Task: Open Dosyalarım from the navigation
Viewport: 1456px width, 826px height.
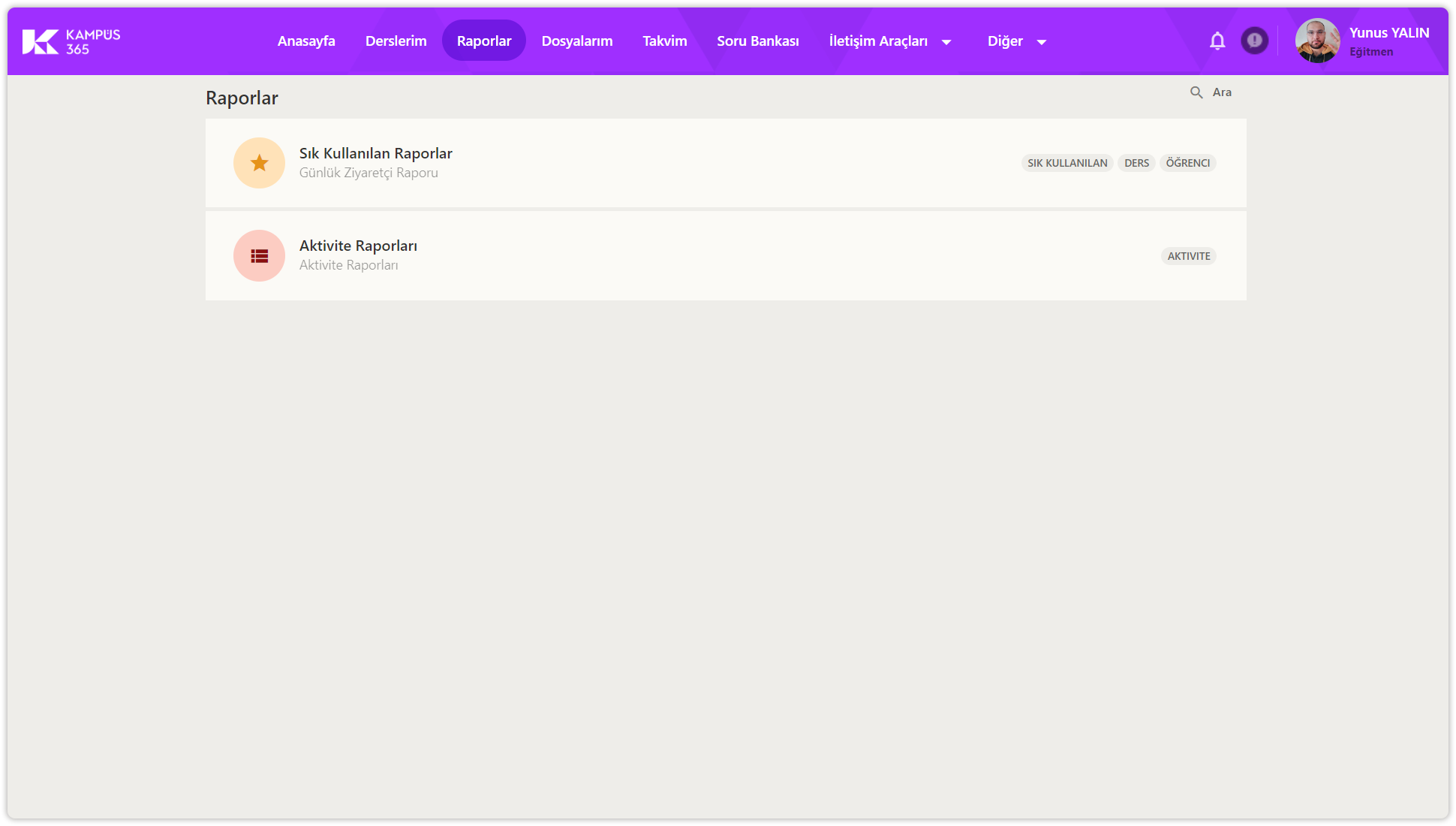Action: [577, 41]
